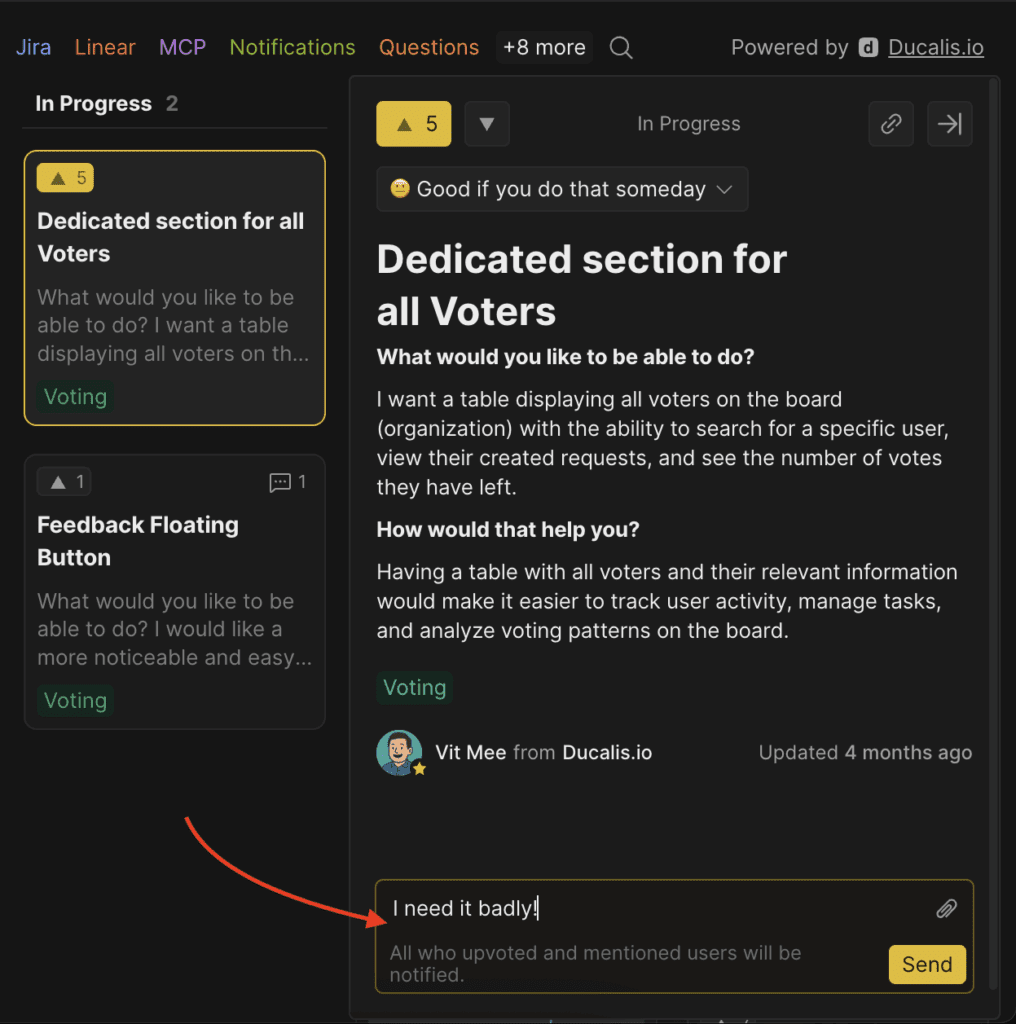Click the comment bubble icon on Feedback card
The width and height of the screenshot is (1016, 1024).
(x=281, y=482)
